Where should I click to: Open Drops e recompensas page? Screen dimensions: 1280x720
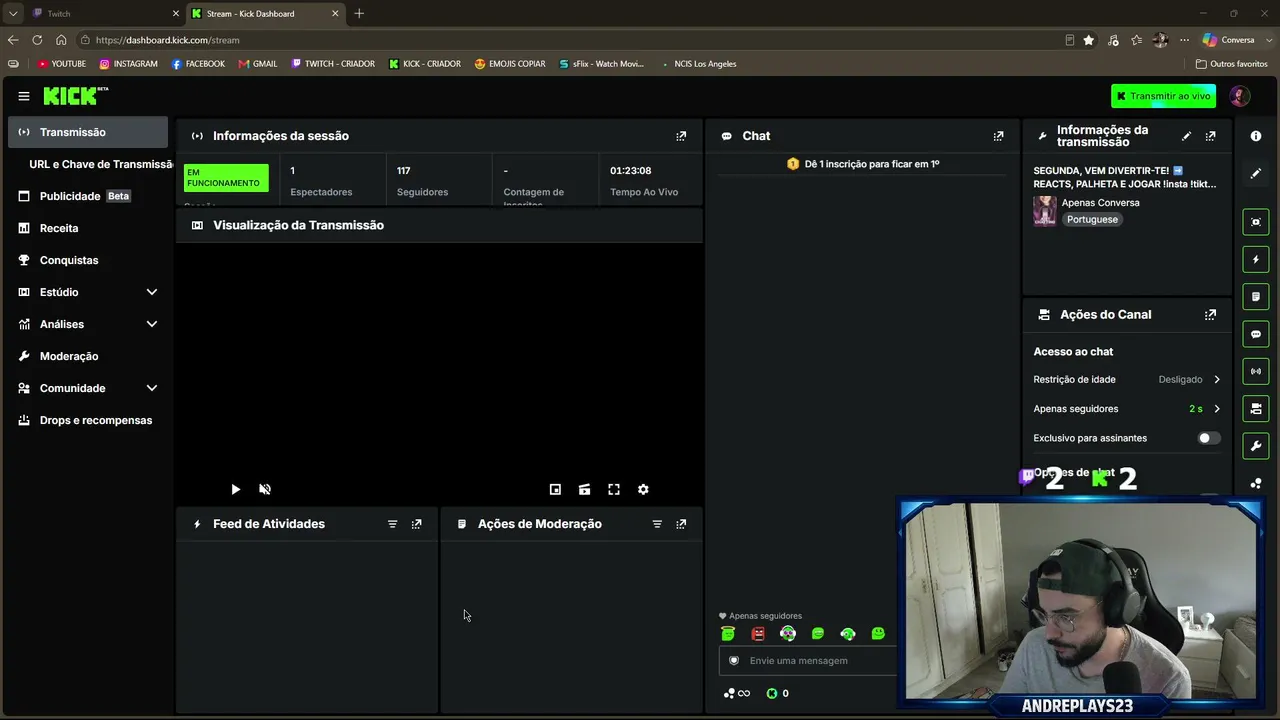88,420
